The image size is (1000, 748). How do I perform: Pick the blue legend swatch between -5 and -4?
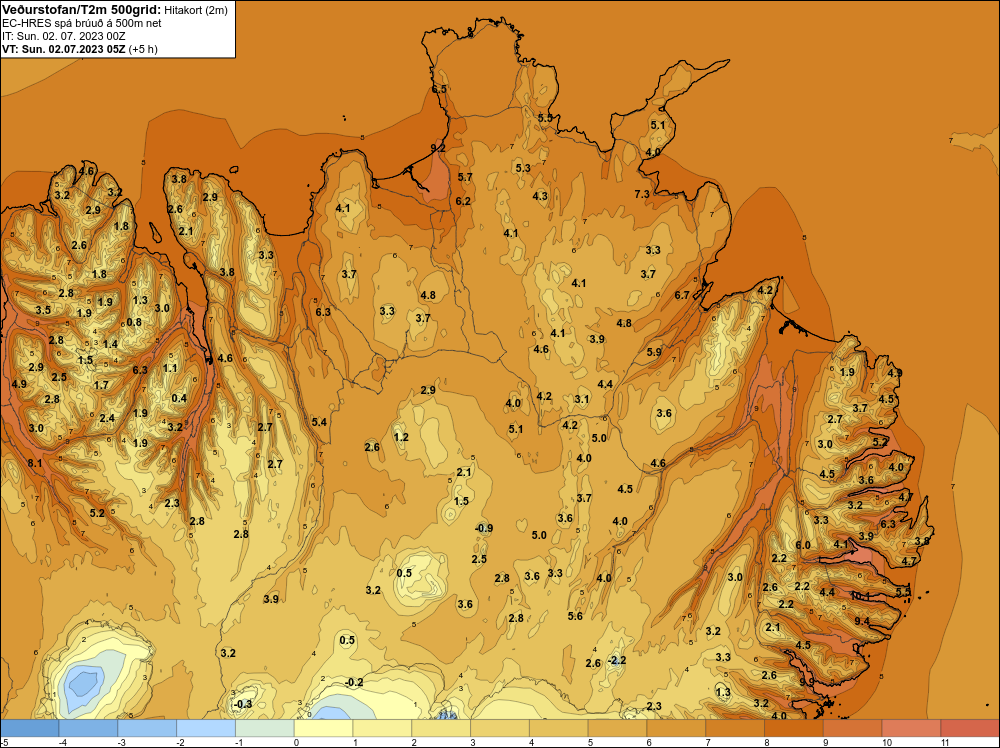coord(29,728)
